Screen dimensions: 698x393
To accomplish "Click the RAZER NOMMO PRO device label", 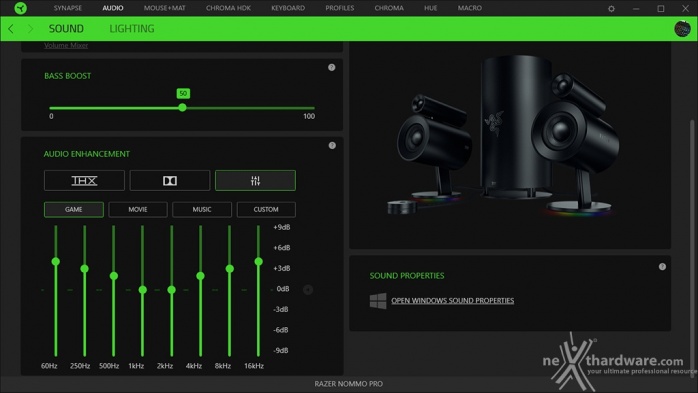I will [349, 384].
